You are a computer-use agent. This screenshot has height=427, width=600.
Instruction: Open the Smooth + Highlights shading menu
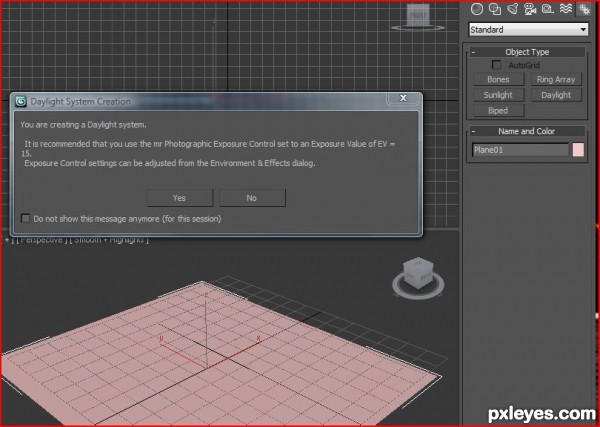pyautogui.click(x=109, y=240)
